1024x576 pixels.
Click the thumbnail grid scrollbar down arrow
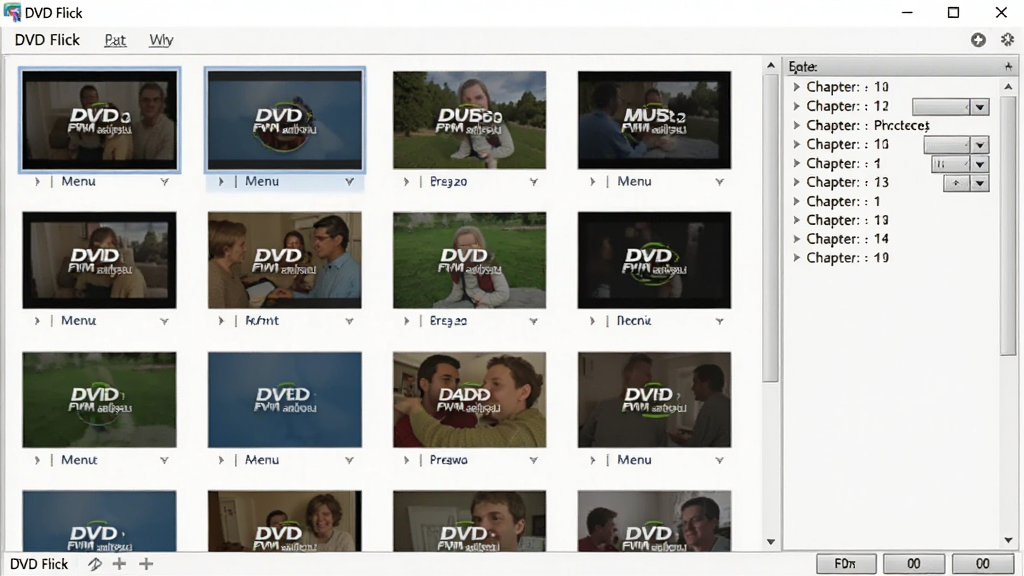click(771, 541)
